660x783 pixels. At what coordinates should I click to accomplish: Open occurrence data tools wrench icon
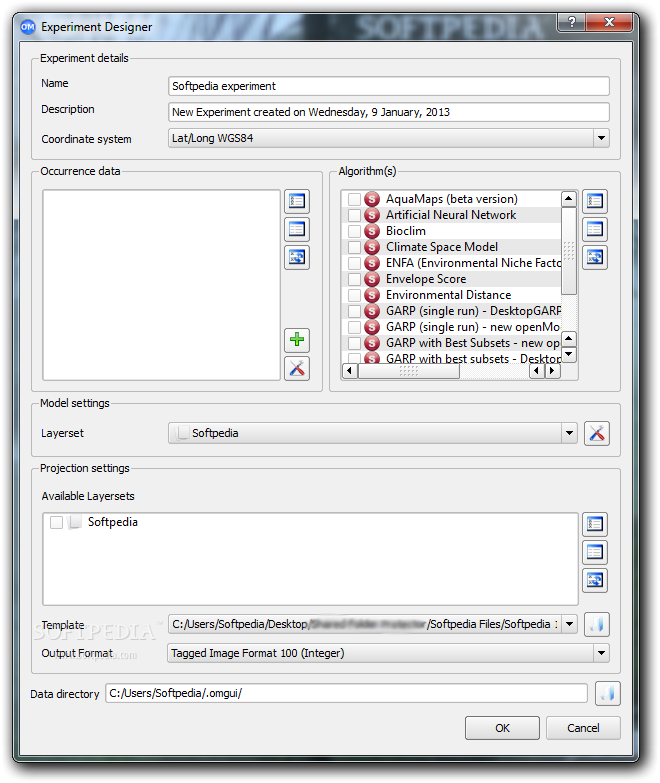[x=297, y=369]
